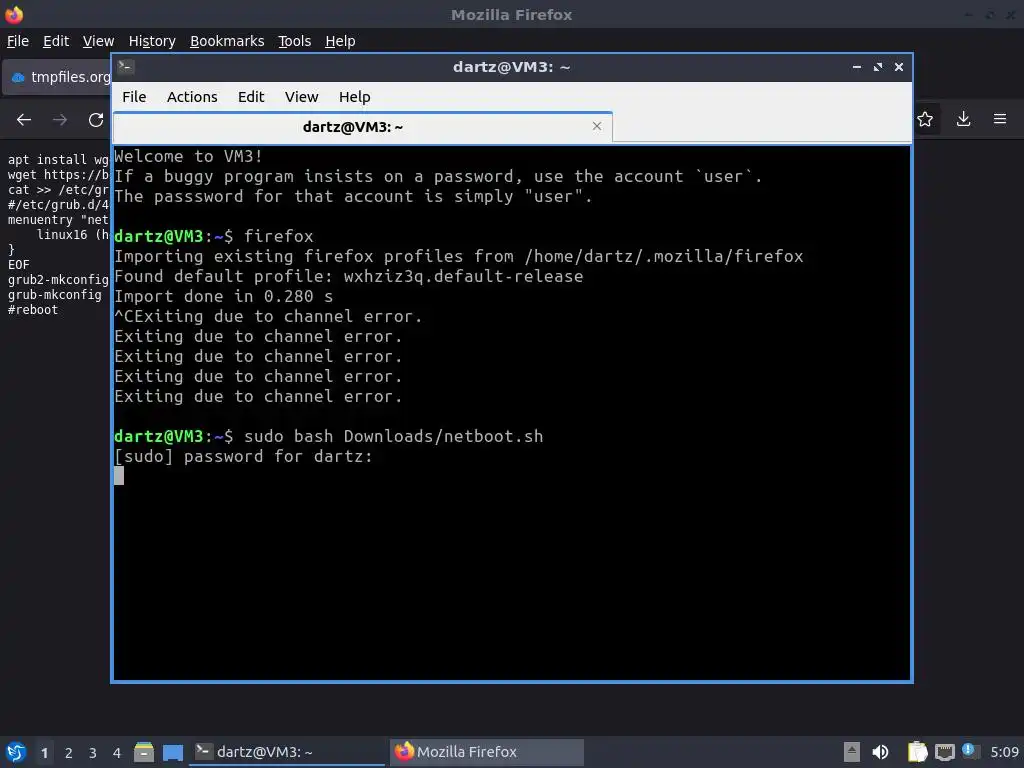The image size is (1024, 768).
Task: Open the terminal View menu
Action: pyautogui.click(x=301, y=97)
